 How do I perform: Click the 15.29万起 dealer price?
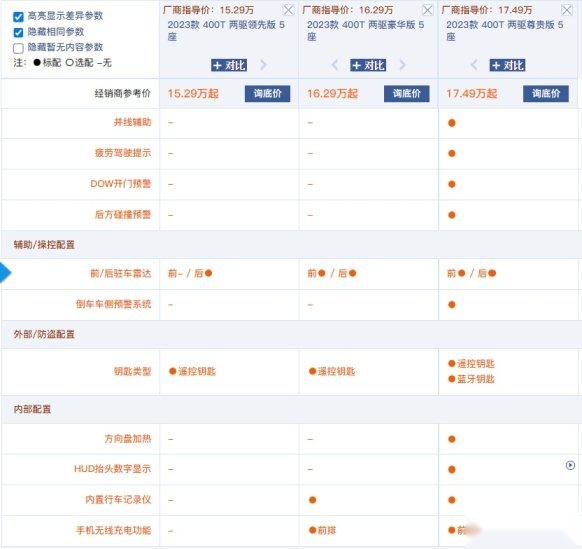click(x=193, y=94)
